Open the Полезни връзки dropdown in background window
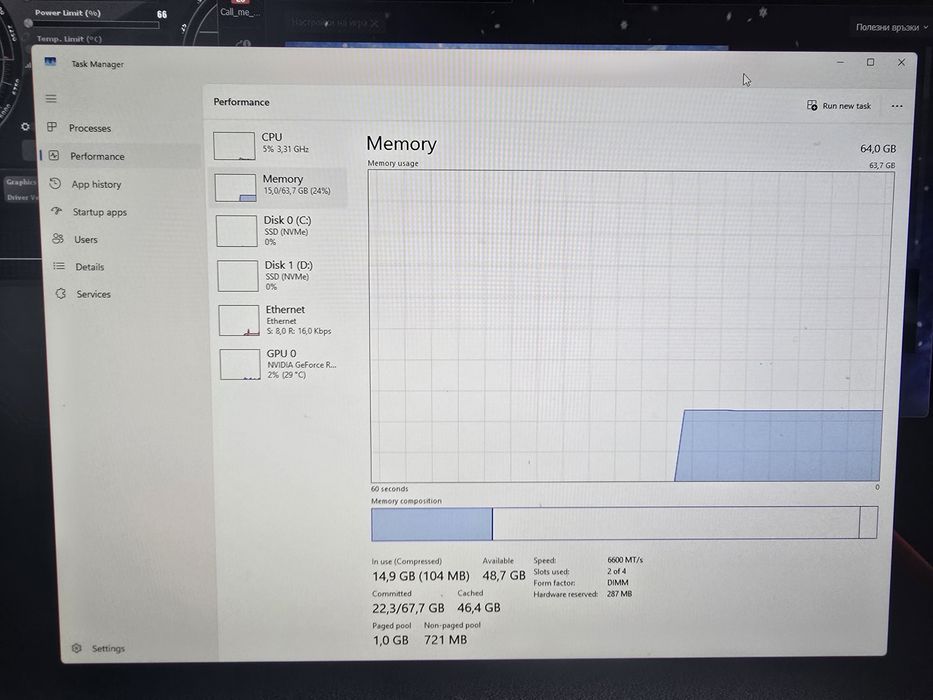Viewport: 933px width, 700px height. click(x=891, y=27)
